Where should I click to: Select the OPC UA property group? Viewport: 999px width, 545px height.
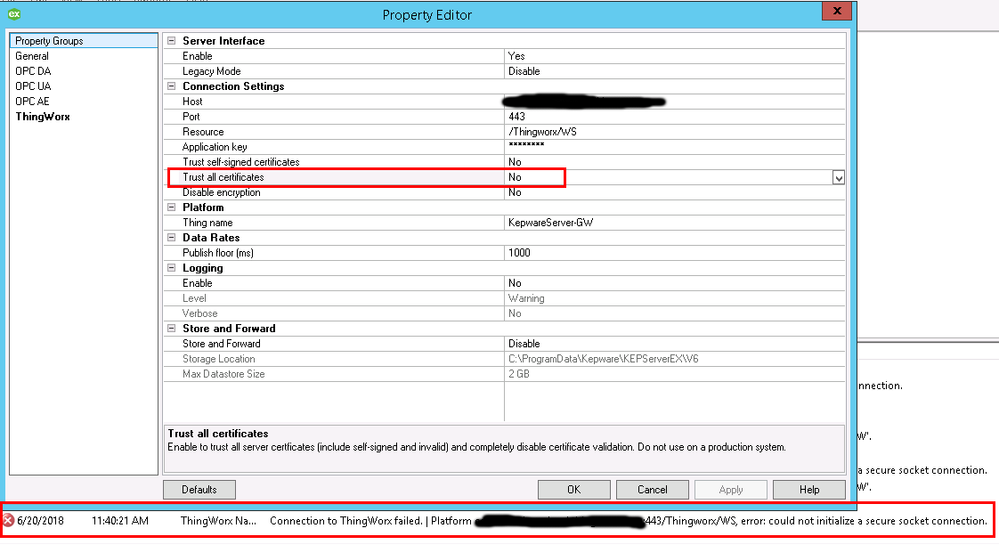(33, 86)
